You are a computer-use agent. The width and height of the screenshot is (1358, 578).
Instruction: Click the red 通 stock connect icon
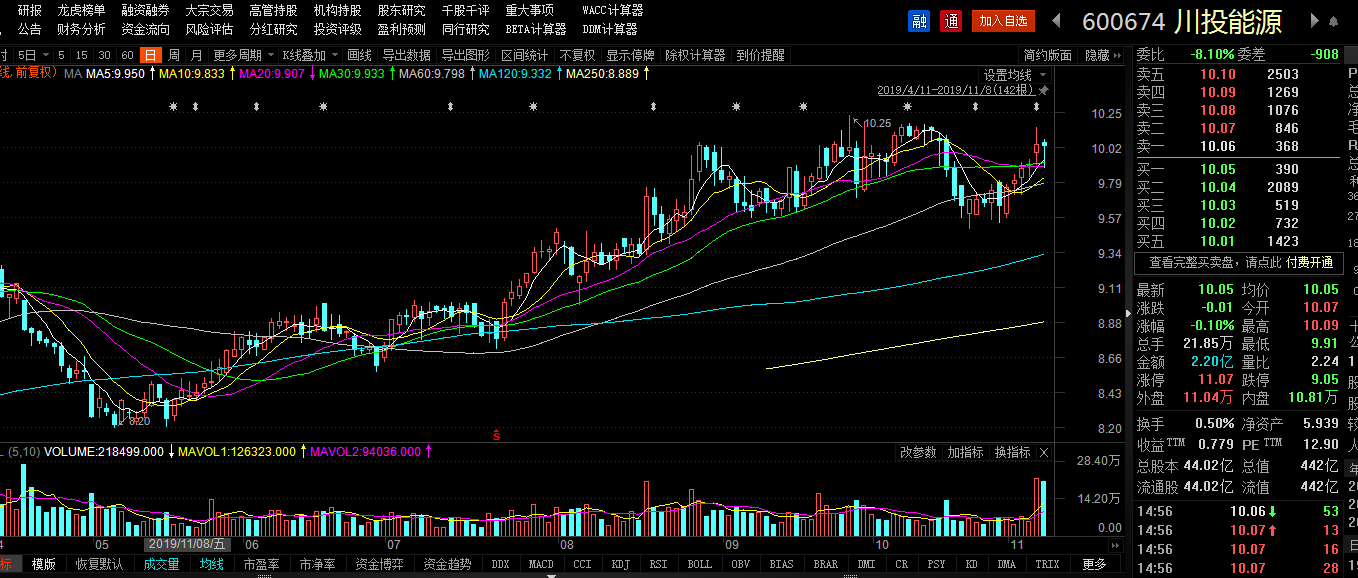(951, 20)
